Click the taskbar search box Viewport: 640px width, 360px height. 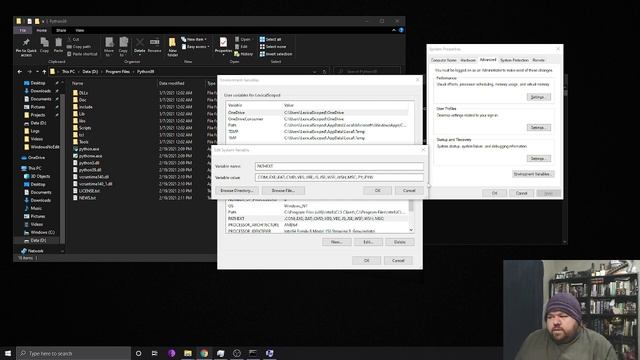tap(73, 353)
